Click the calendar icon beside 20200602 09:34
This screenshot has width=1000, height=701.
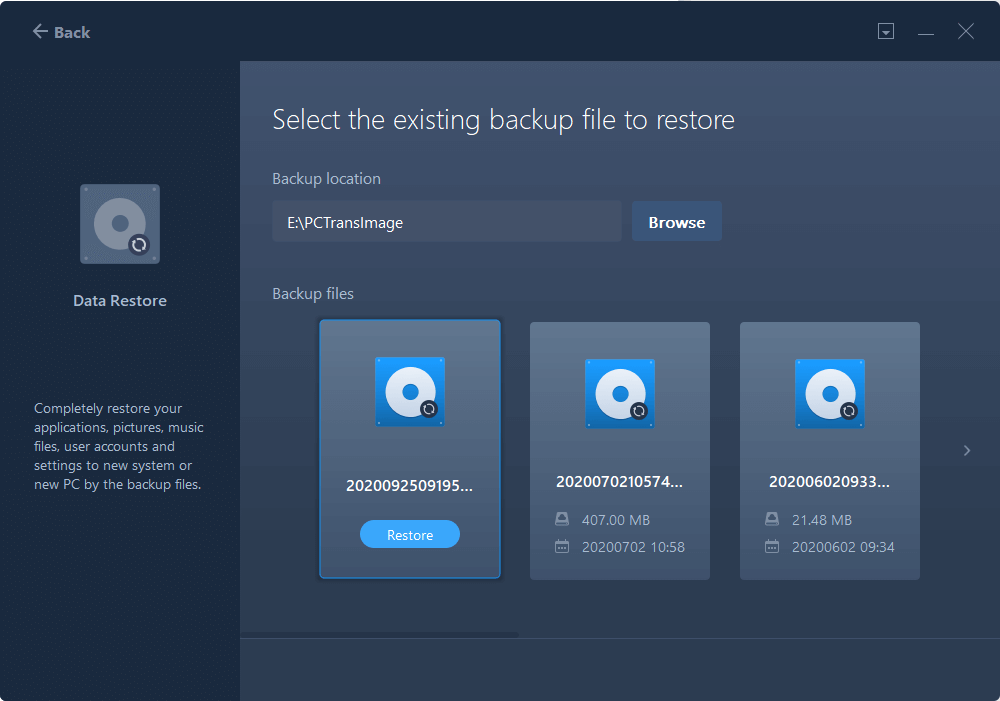click(x=772, y=547)
